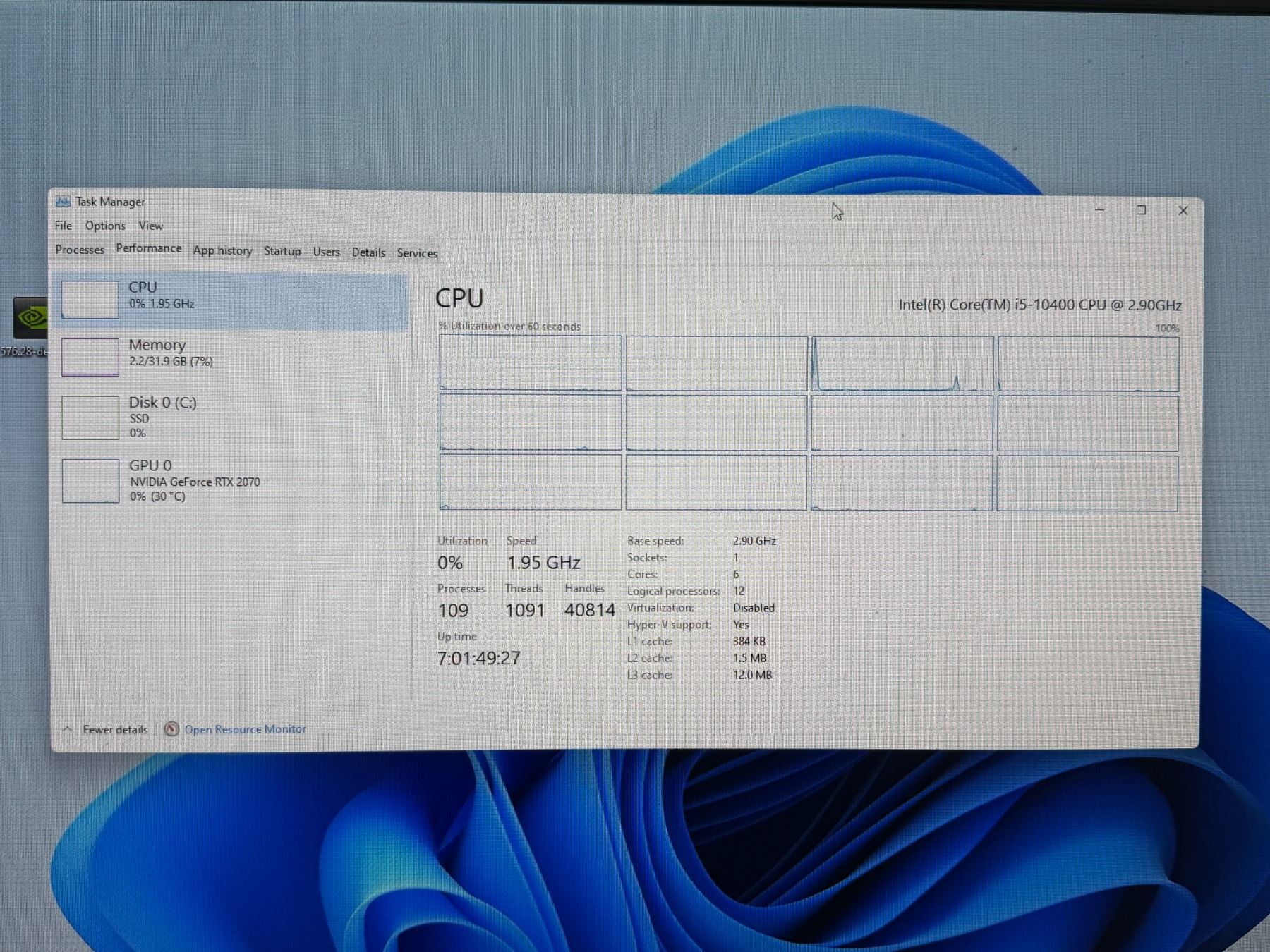The height and width of the screenshot is (952, 1270).
Task: Click the Resource Monitor icon
Action: [171, 729]
